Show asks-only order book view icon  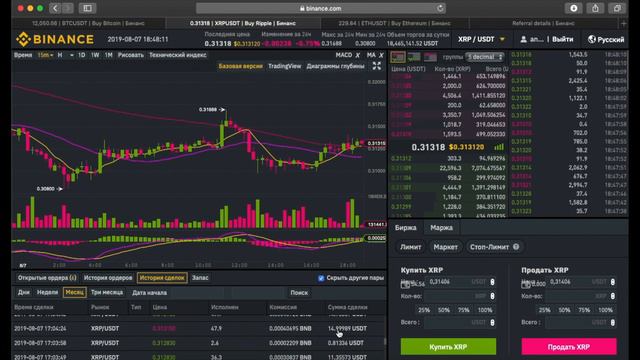click(x=430, y=57)
